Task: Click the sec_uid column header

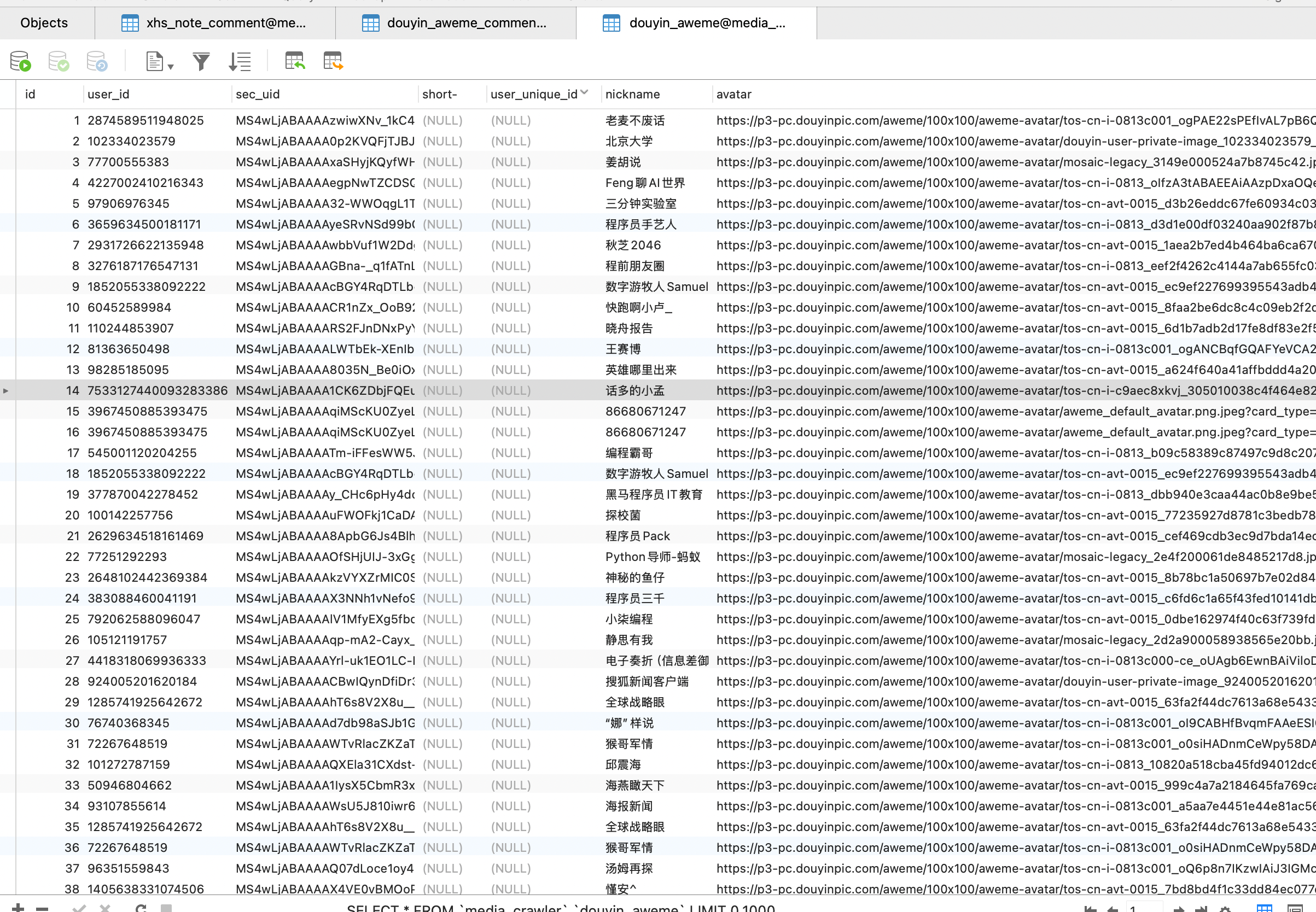Action: pos(258,94)
